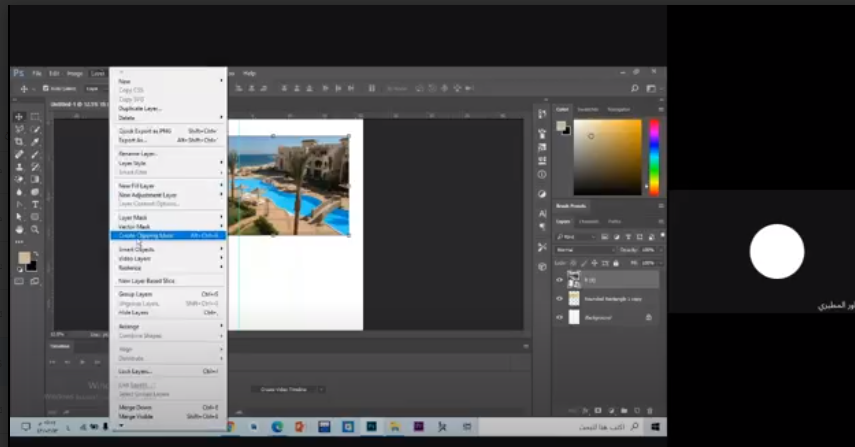
Task: Open Microsoft Edge from the taskbar
Action: (x=277, y=426)
